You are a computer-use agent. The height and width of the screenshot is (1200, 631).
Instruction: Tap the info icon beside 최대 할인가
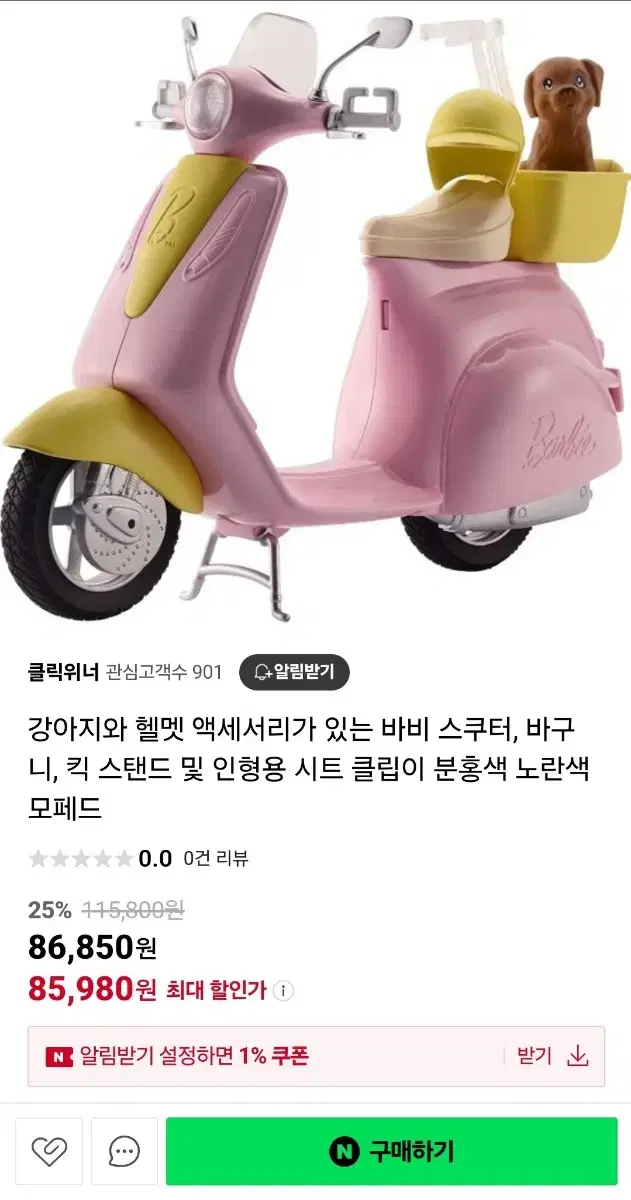click(x=283, y=991)
